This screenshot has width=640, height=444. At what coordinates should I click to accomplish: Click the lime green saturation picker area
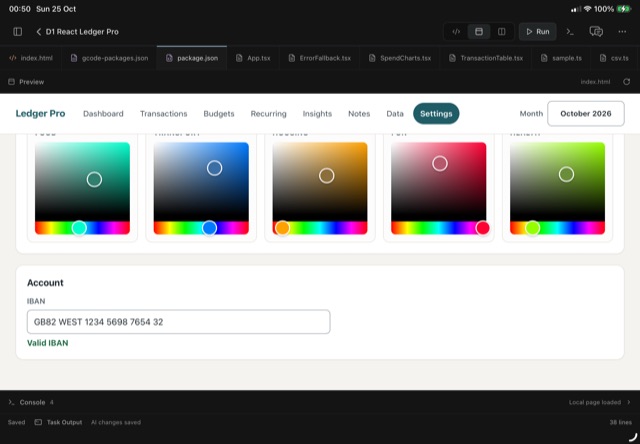pos(558,182)
